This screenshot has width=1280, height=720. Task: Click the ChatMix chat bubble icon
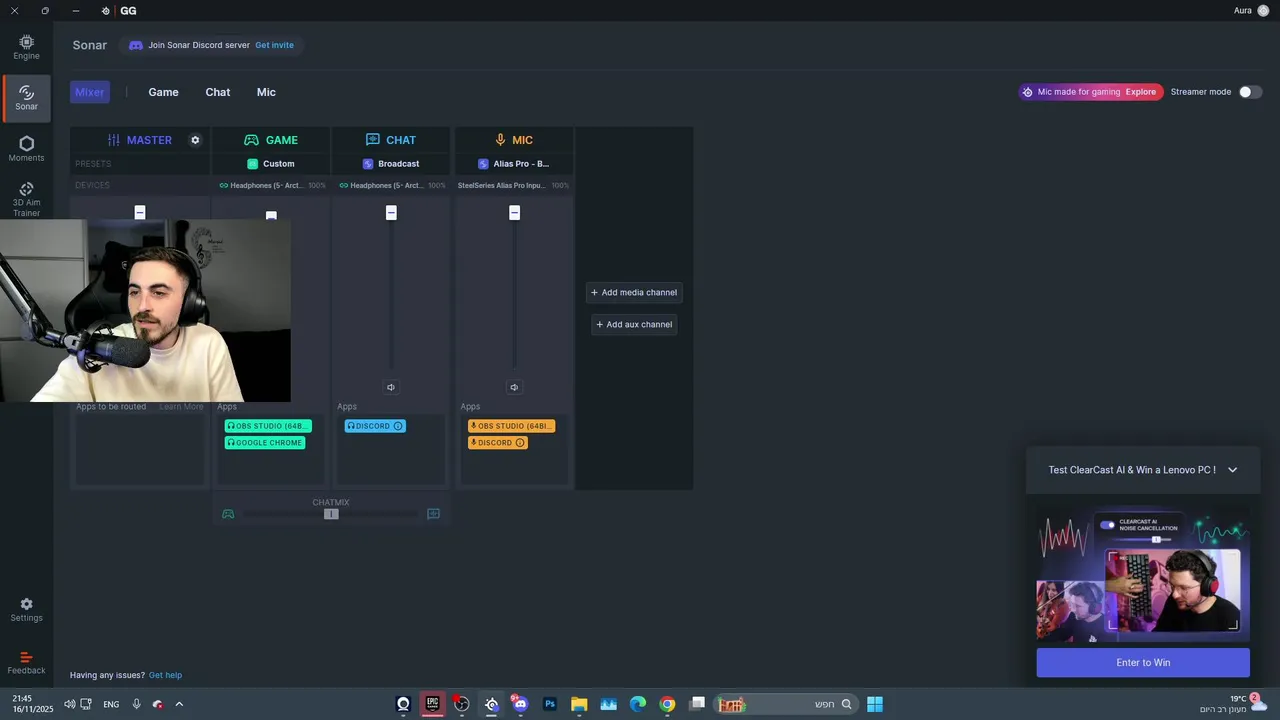point(433,514)
